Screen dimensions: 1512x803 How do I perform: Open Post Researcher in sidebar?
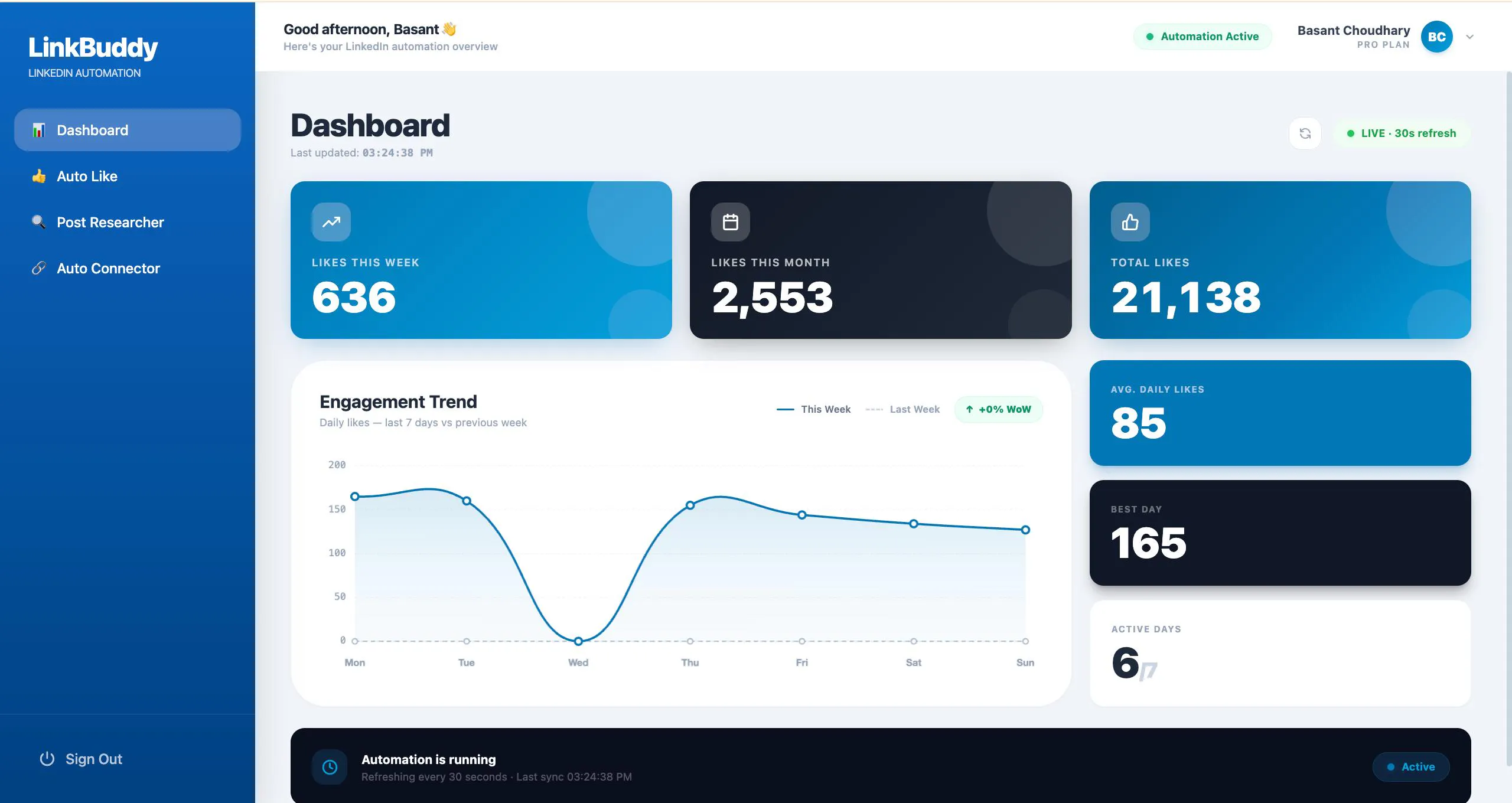click(x=128, y=222)
